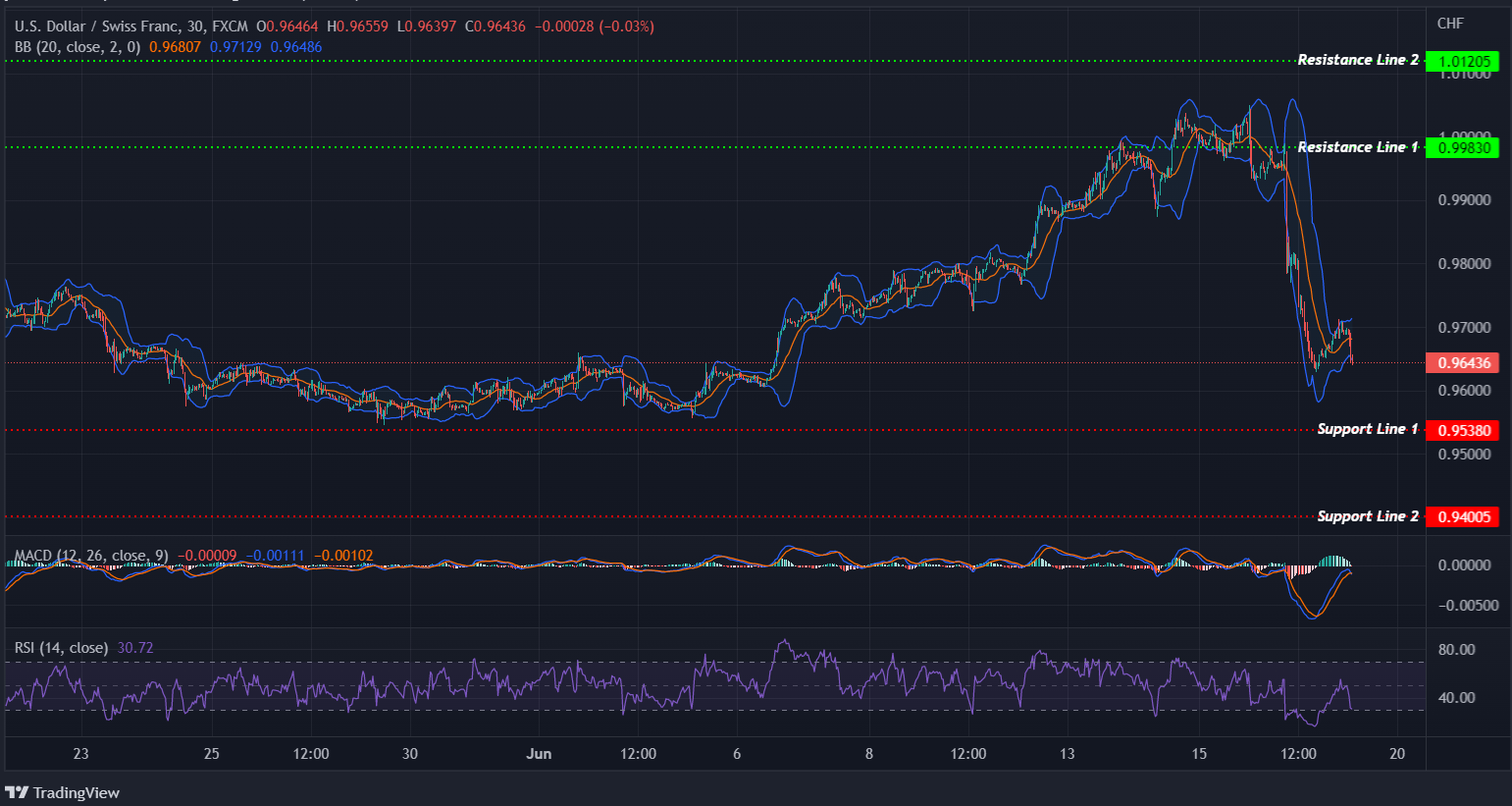
Task: Select the Resistance Line 2 text annotation
Action: click(x=1358, y=59)
